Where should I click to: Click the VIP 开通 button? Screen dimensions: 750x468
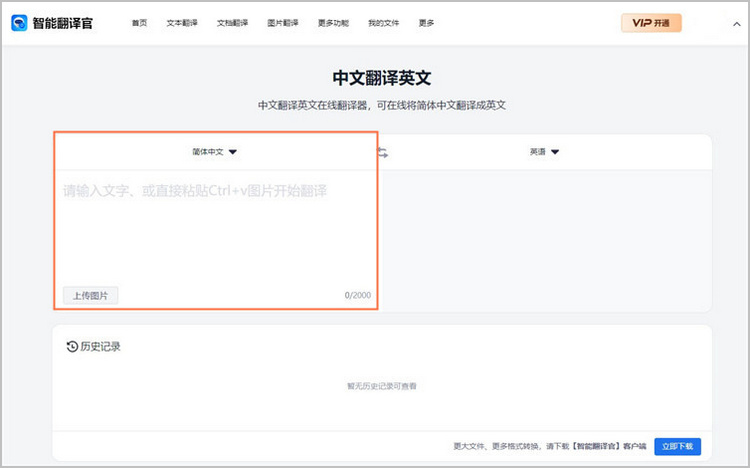pyautogui.click(x=651, y=23)
